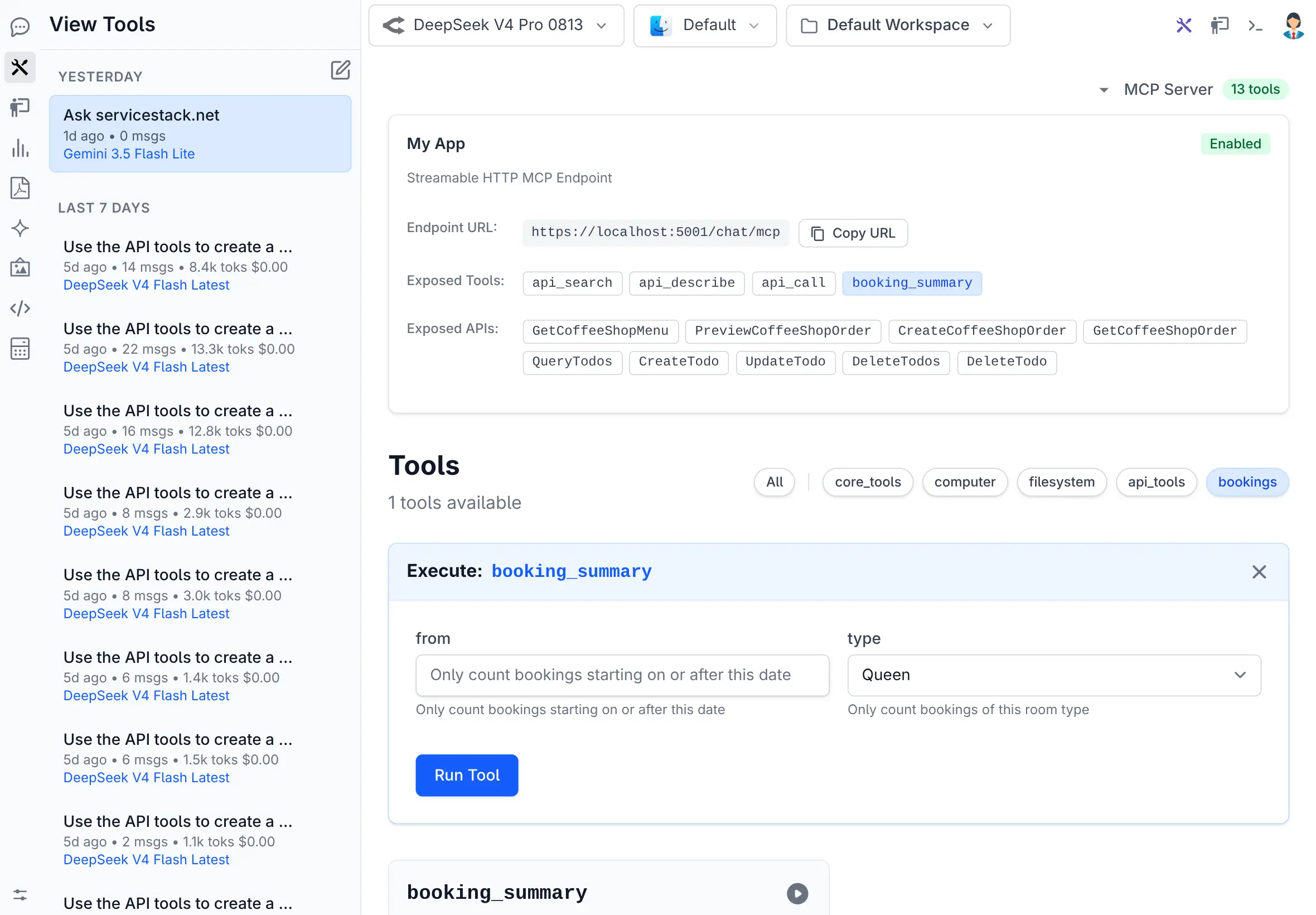The height and width of the screenshot is (915, 1316).
Task: Click the sparkle star icon in sidebar
Action: click(20, 228)
